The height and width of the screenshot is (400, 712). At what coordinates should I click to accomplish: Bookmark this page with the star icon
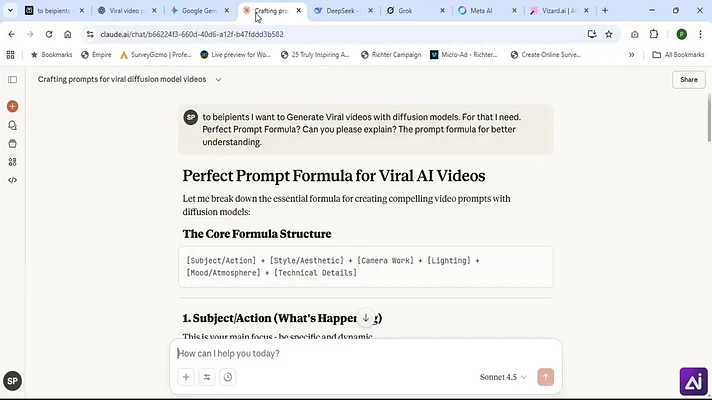click(609, 34)
